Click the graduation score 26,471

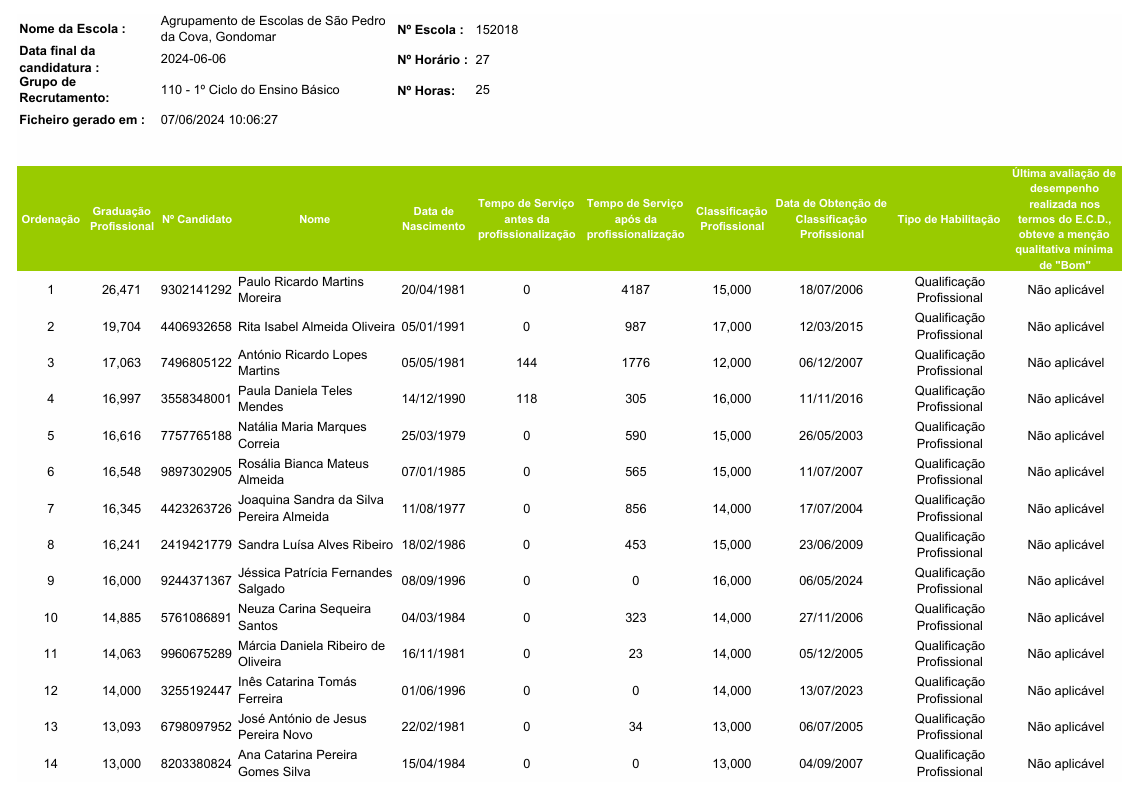click(x=122, y=290)
